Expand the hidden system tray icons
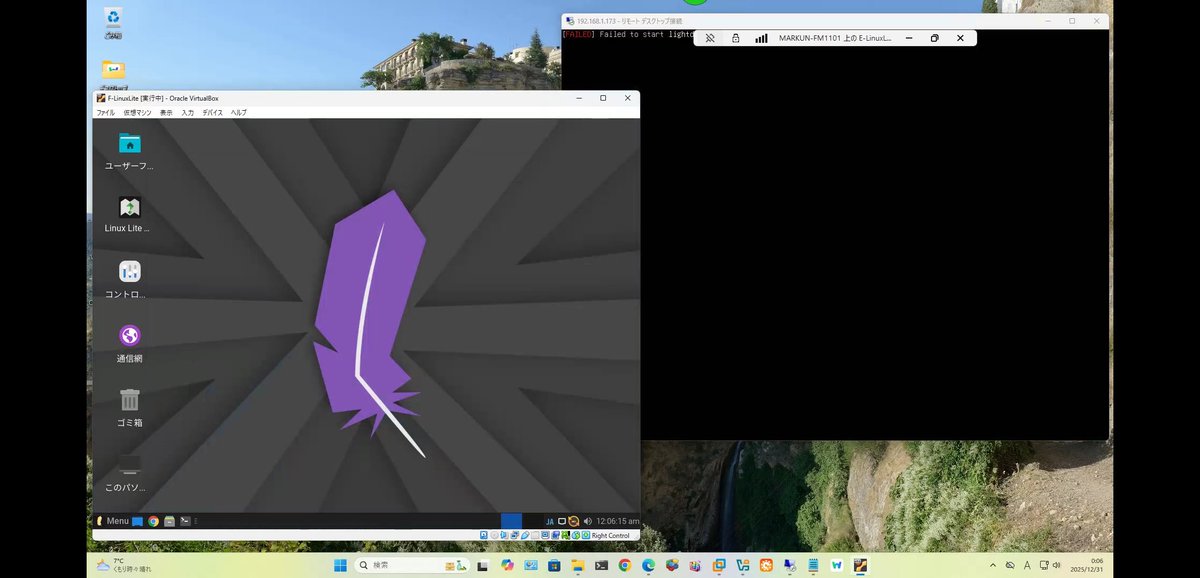1200x578 pixels. point(993,565)
